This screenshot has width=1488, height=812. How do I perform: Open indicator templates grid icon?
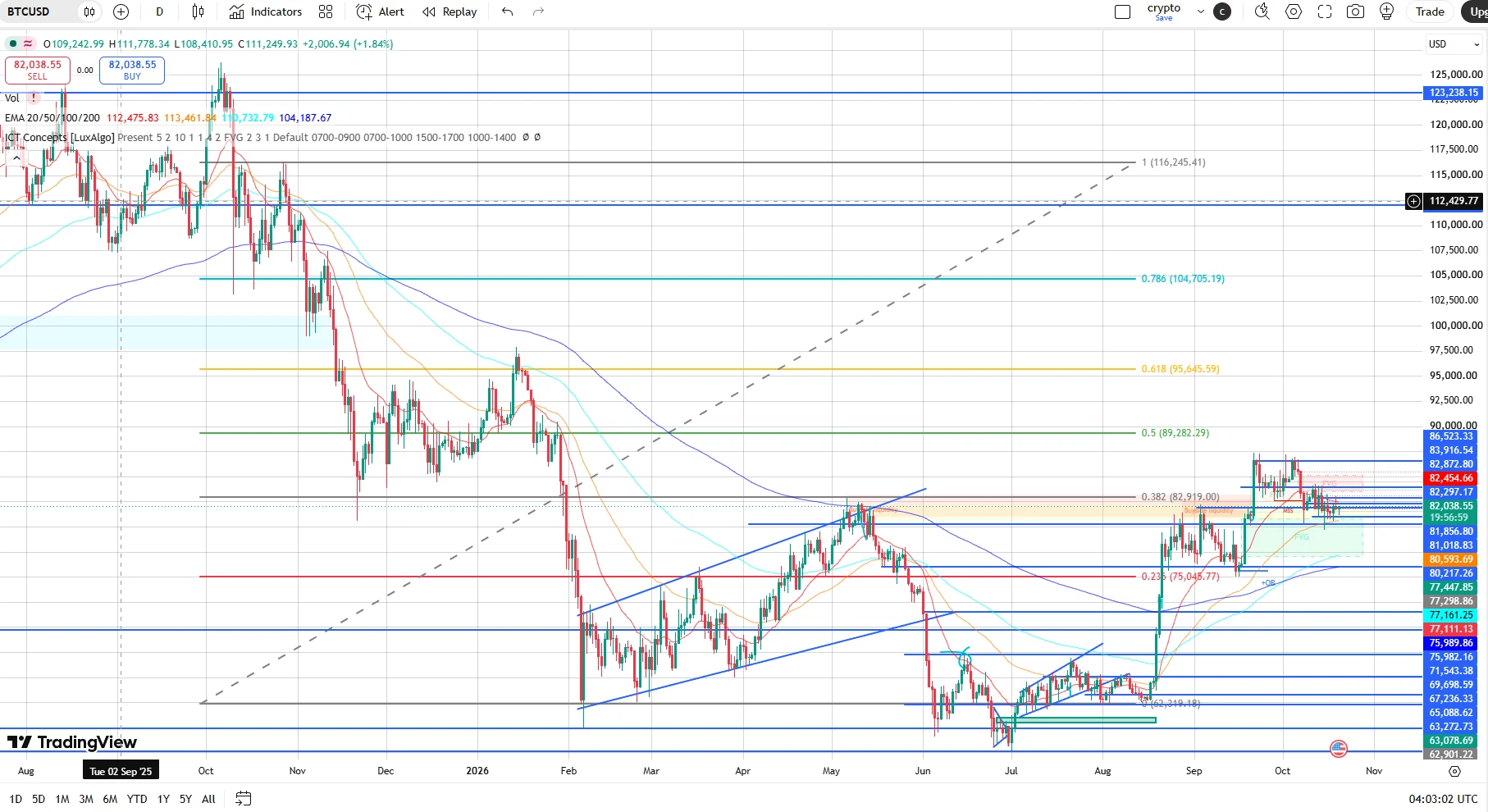pyautogui.click(x=326, y=11)
